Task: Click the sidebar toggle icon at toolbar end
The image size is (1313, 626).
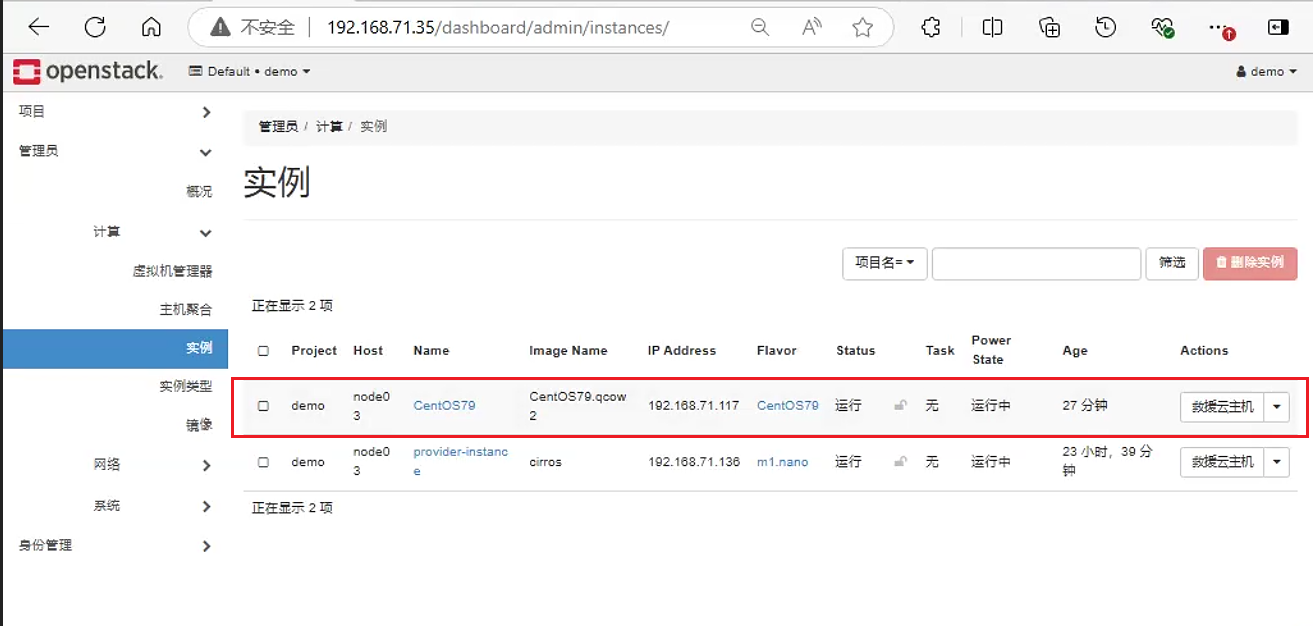Action: tap(1278, 28)
